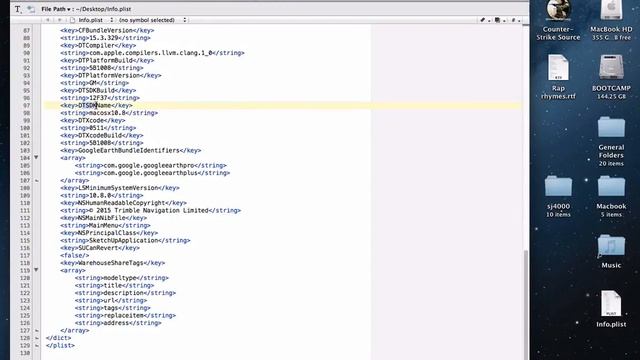Click the address string line

[118, 323]
